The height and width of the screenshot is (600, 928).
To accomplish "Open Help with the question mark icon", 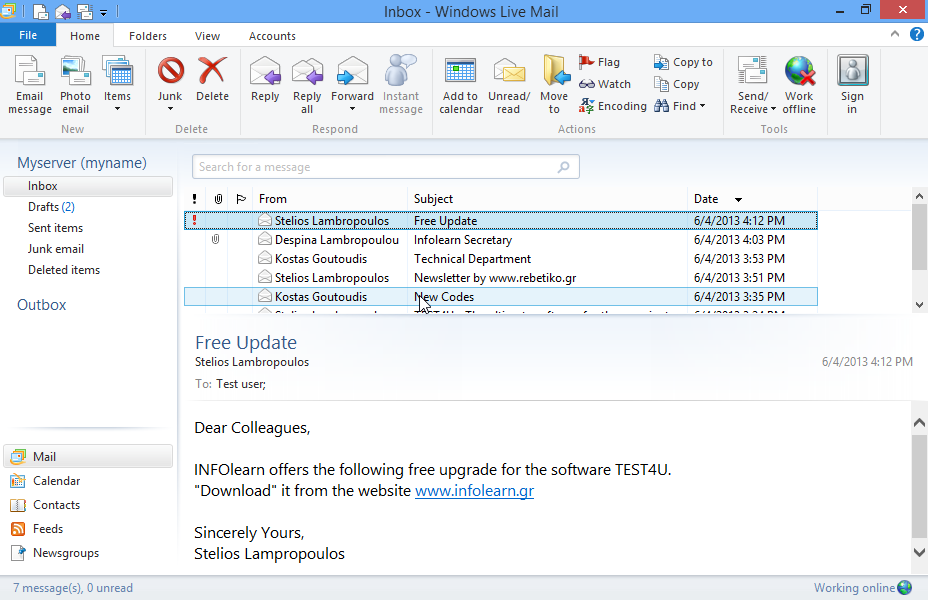I will coord(916,34).
